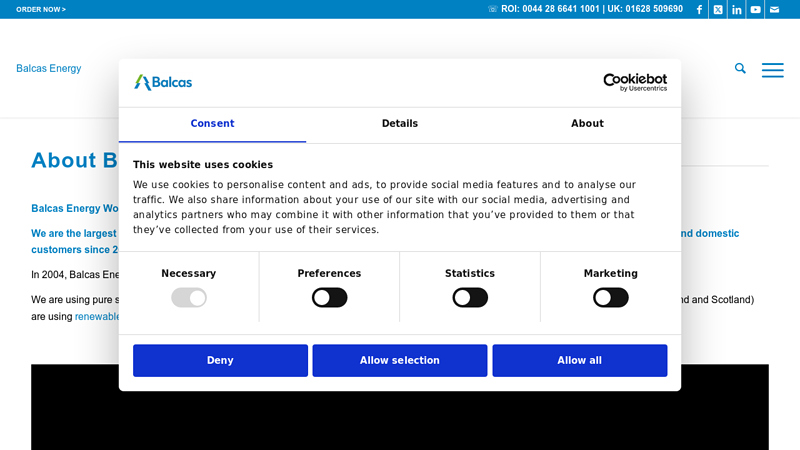
Task: Click the Allow all button
Action: [579, 360]
